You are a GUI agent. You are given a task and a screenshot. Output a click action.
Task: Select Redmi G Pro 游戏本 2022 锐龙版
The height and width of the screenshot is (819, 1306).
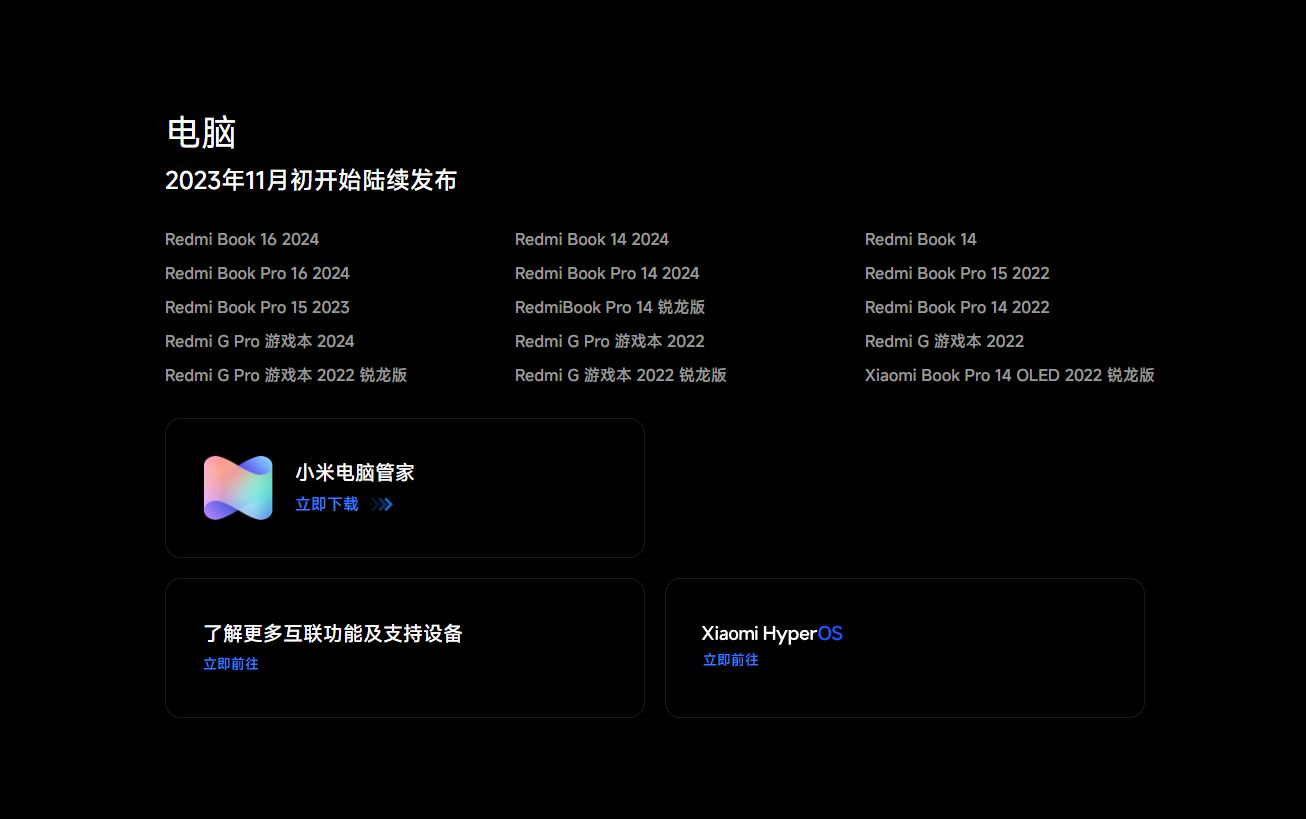pos(286,375)
